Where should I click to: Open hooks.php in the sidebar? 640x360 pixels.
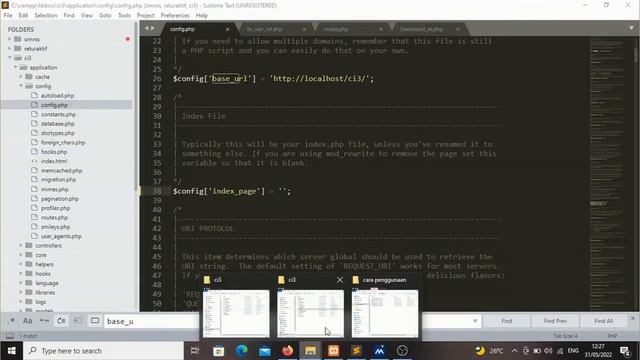54,152
